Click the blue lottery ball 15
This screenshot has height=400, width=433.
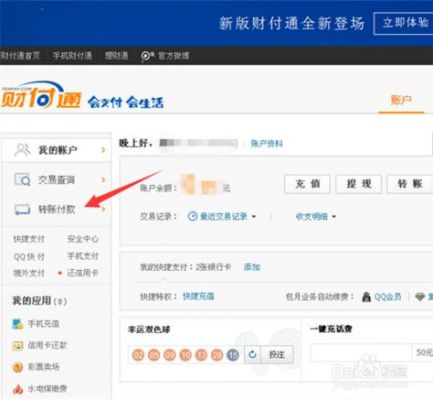233,355
